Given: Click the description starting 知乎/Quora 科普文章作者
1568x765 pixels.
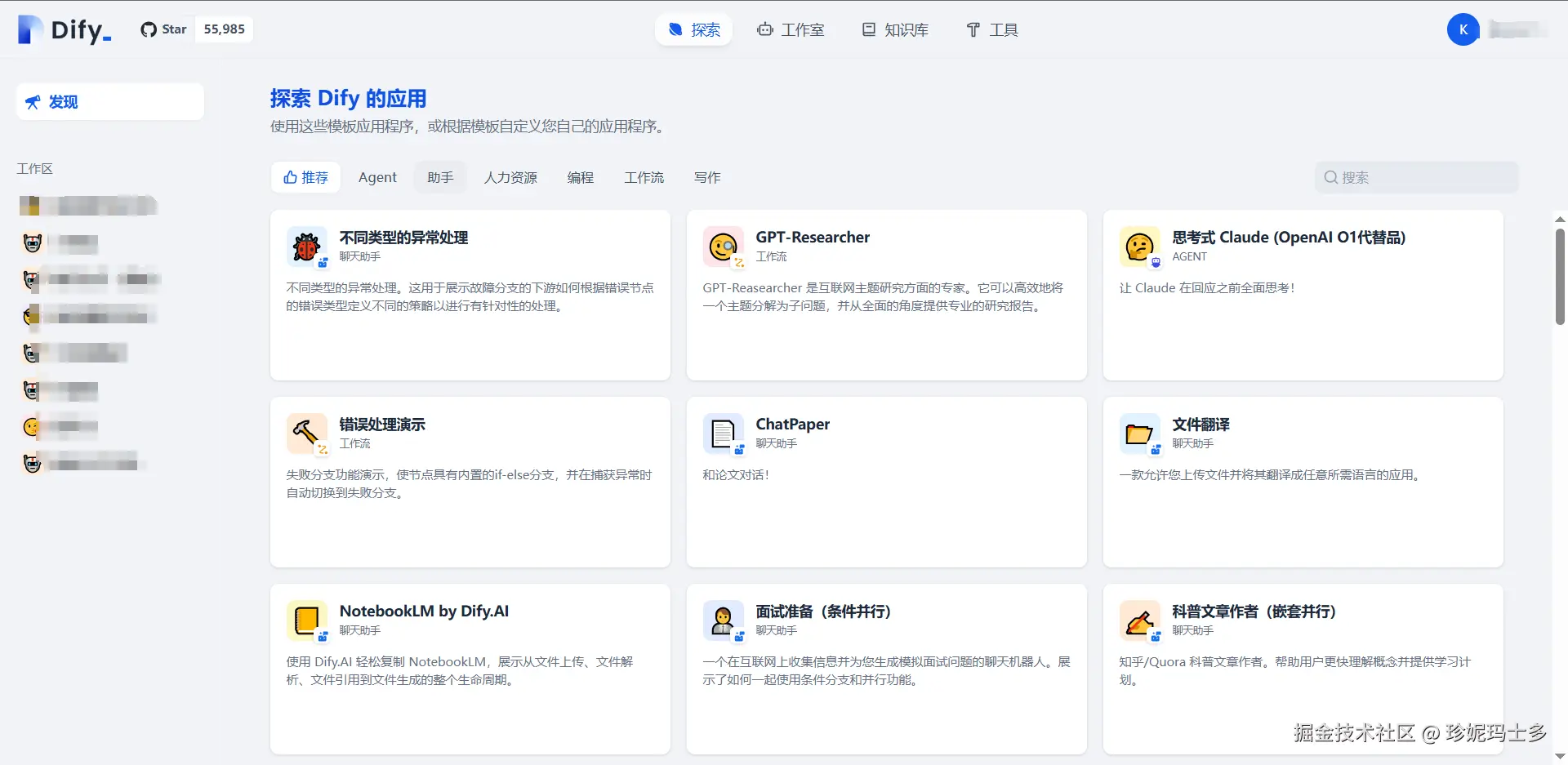Looking at the screenshot, I should 1294,671.
